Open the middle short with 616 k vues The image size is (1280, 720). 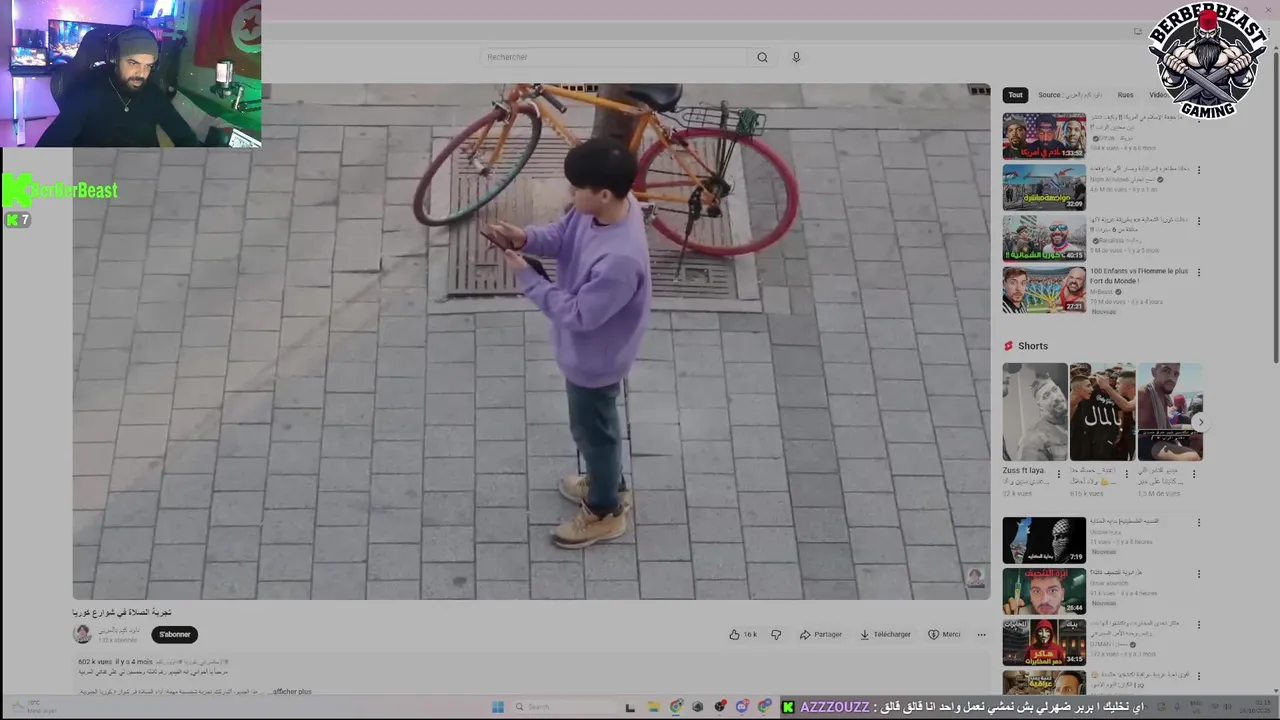(x=1102, y=412)
